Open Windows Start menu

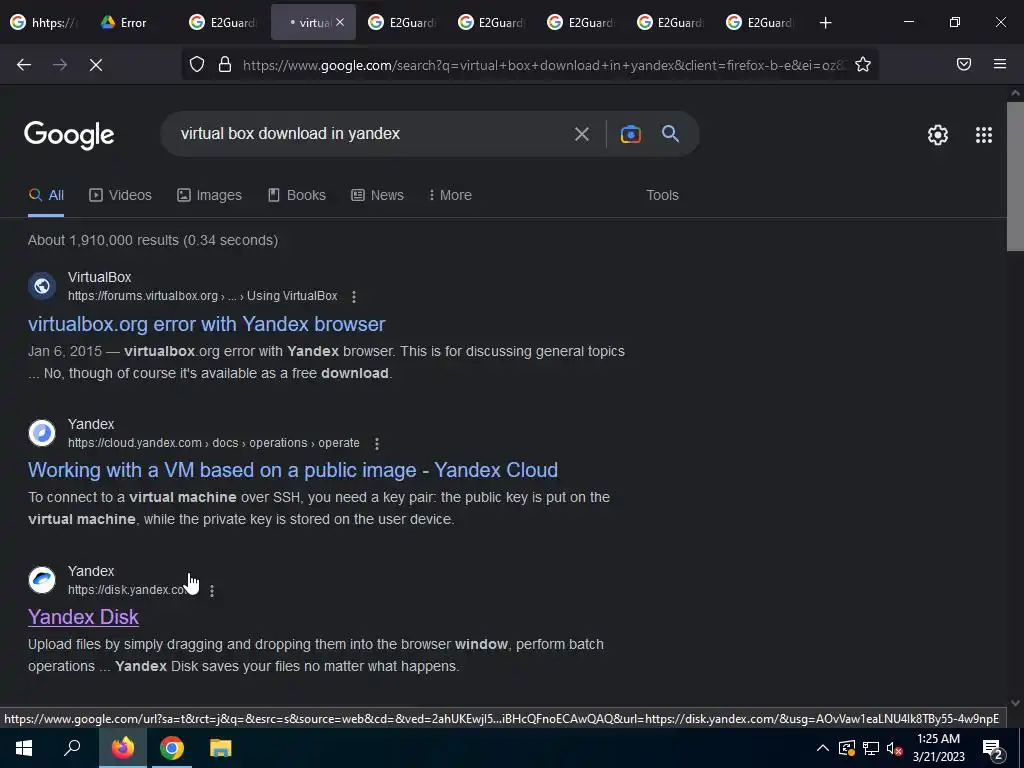[24, 748]
